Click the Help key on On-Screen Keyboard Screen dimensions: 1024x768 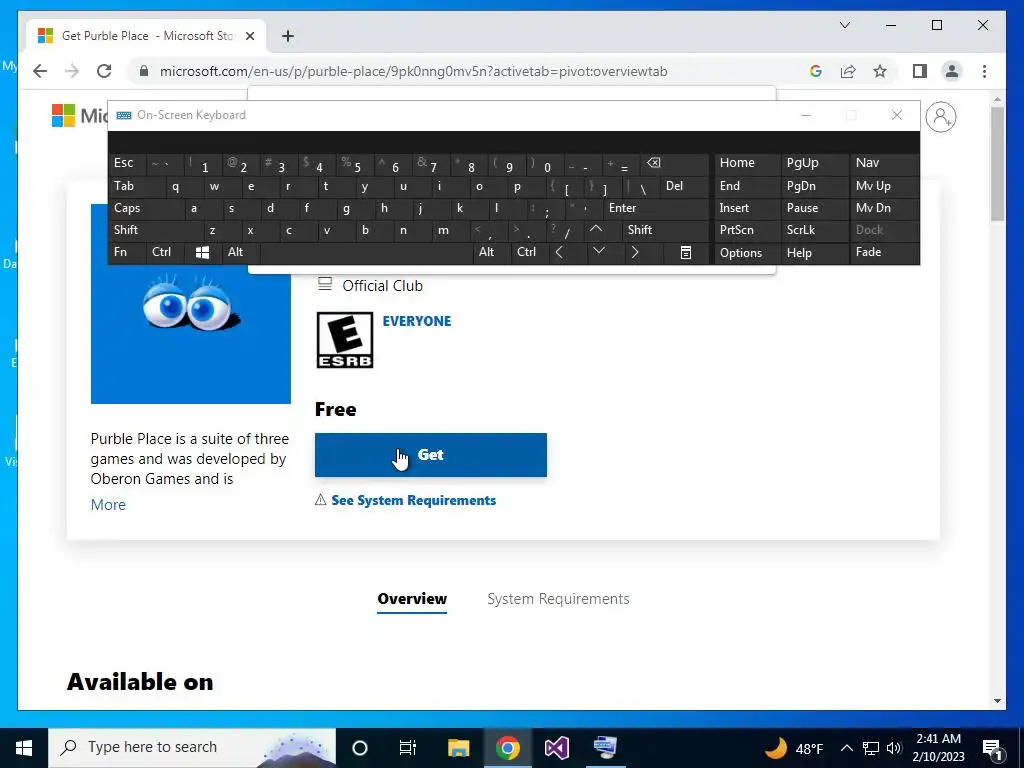(814, 252)
